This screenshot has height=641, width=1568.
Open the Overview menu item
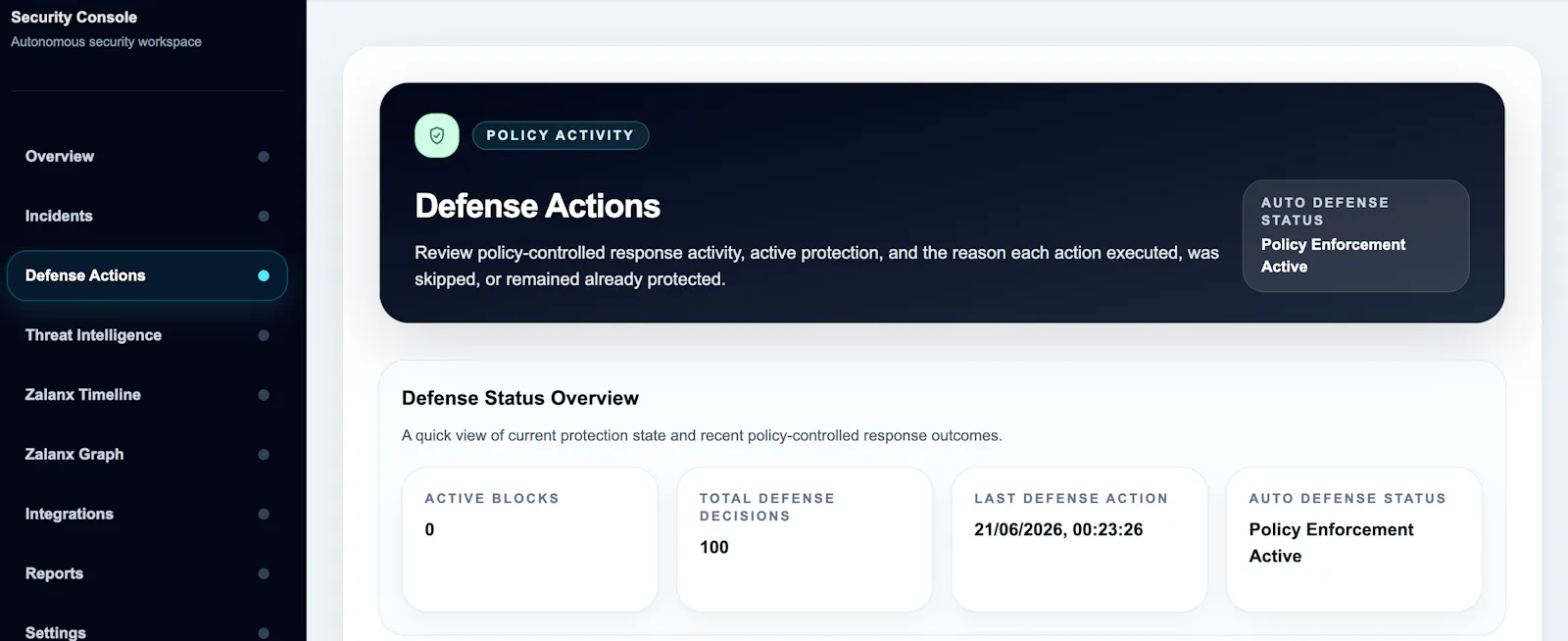click(x=147, y=157)
